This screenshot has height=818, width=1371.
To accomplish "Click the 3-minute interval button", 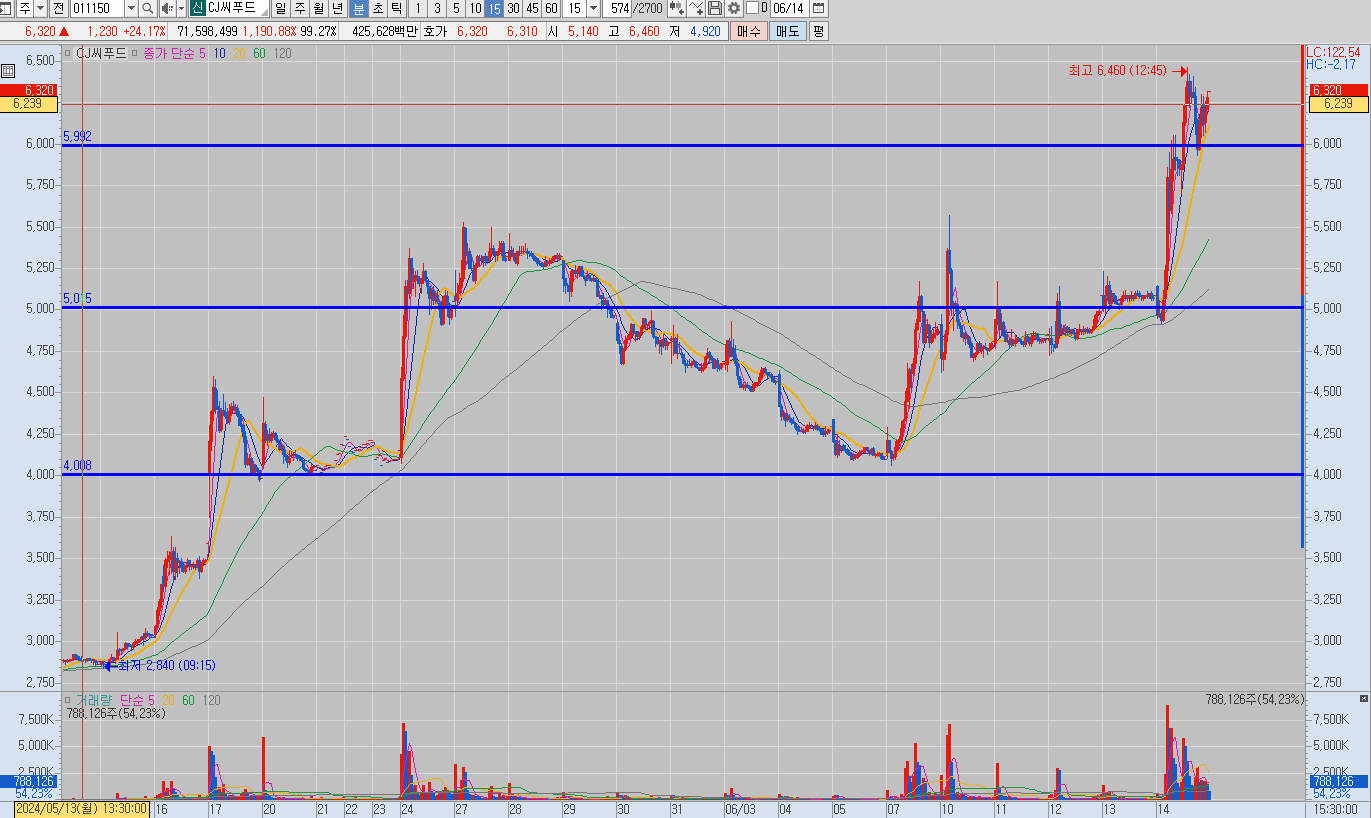I will (437, 8).
